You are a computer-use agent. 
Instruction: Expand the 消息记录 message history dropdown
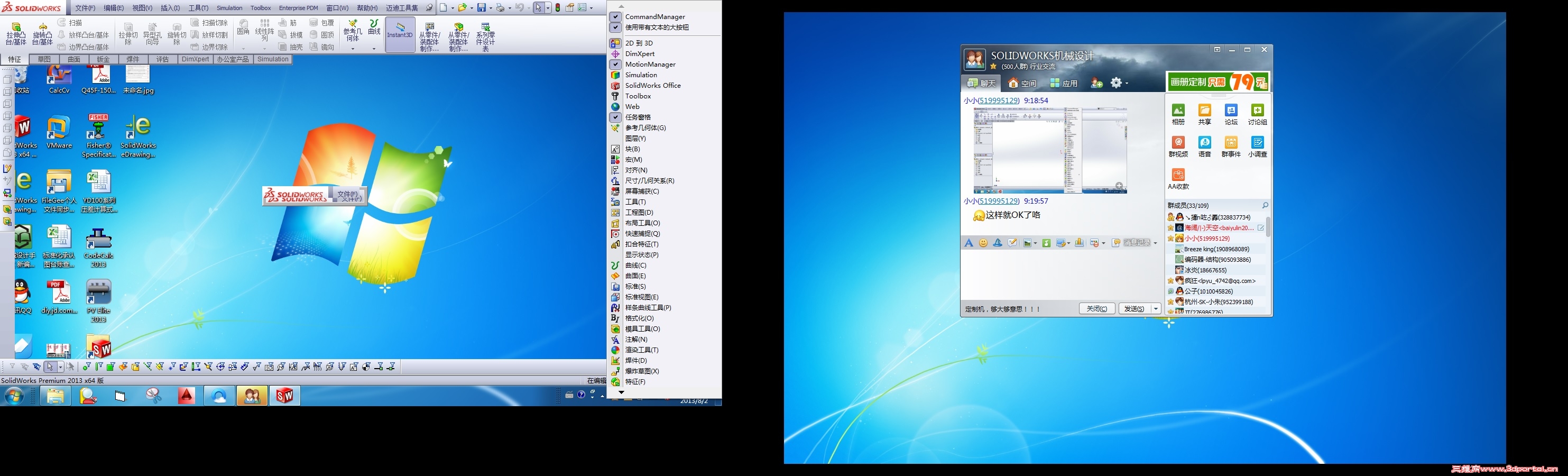[x=1155, y=243]
